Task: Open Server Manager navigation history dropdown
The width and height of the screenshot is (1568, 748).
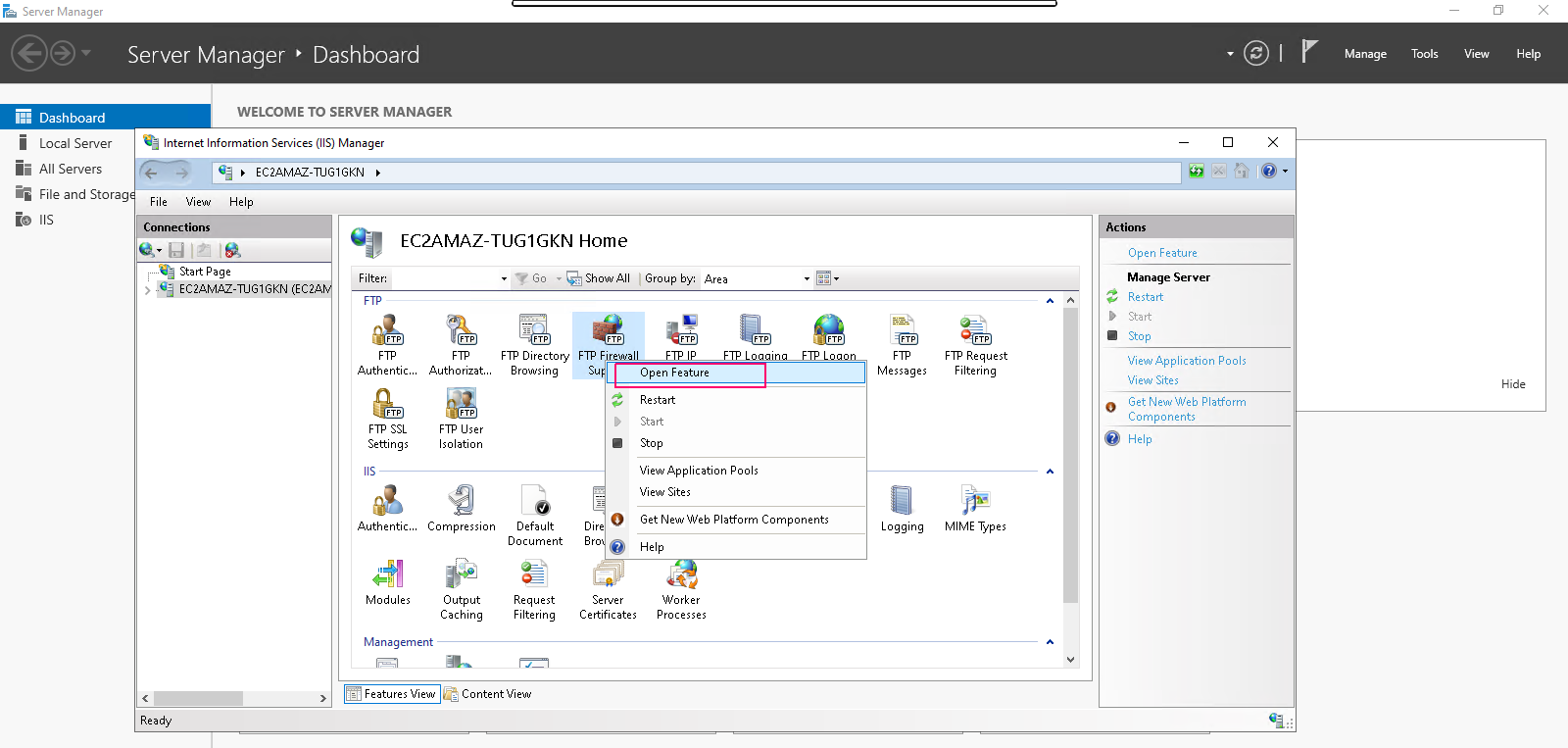Action: pyautogui.click(x=86, y=53)
